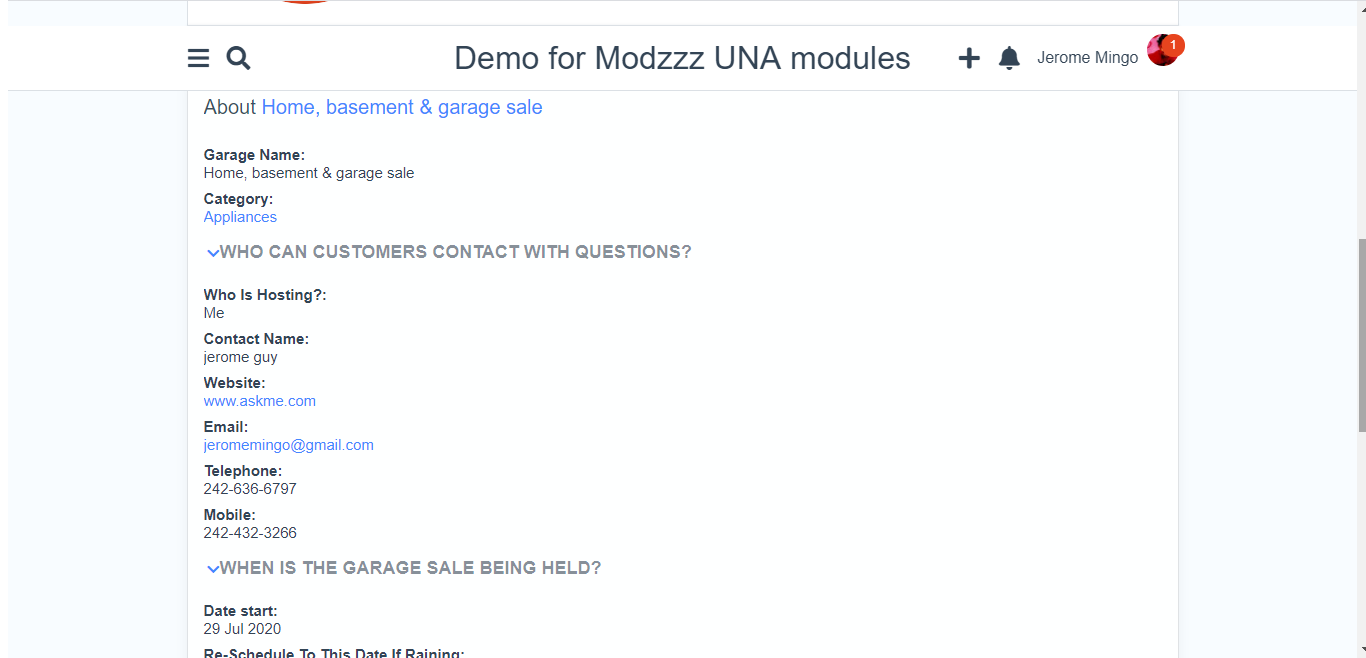The image size is (1366, 658).
Task: Click the search magnifier icon
Action: pos(238,58)
